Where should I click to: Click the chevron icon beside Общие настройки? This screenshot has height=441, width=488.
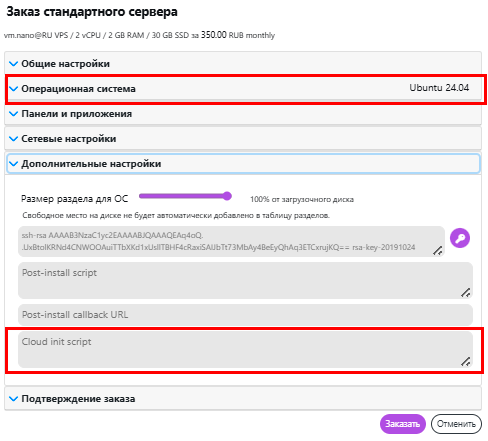point(13,64)
